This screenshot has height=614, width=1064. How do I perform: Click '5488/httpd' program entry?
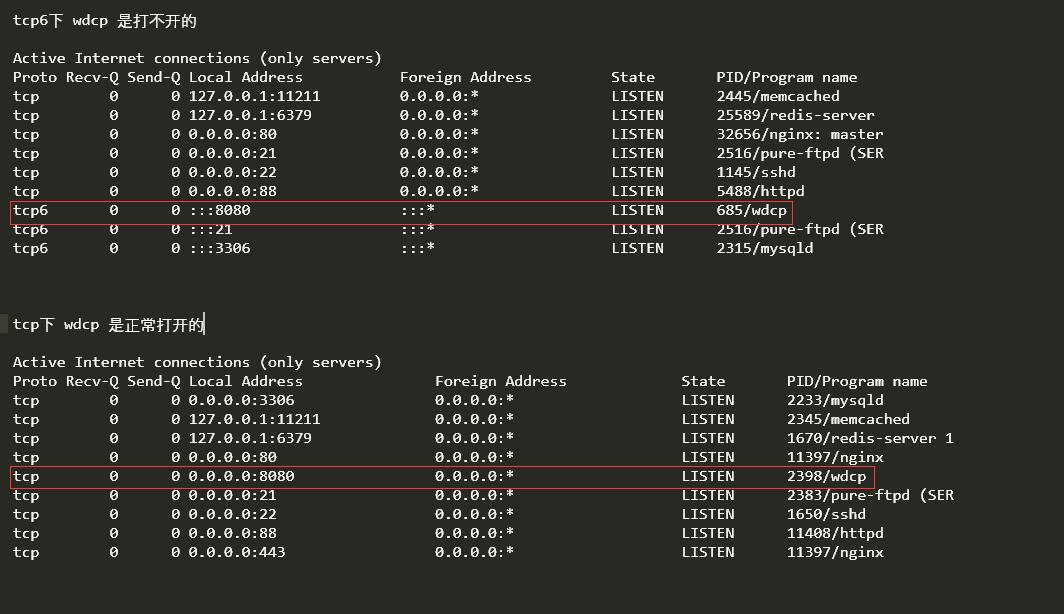761,192
